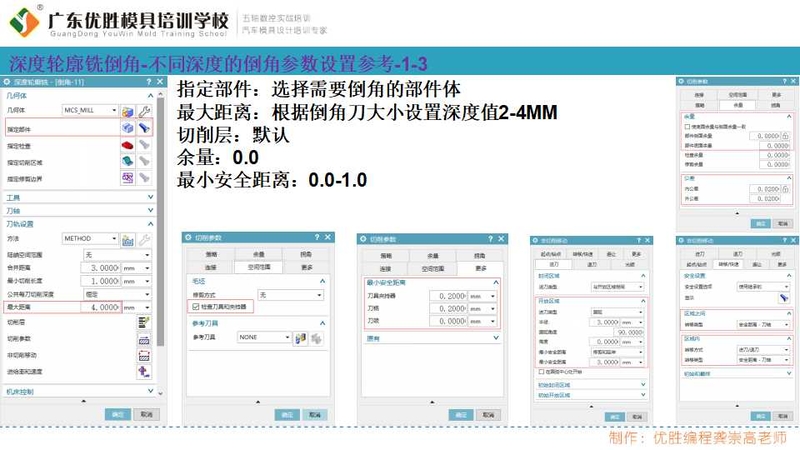Open the 切削参数 cutting parameters icon
The height and width of the screenshot is (450, 800).
144,339
